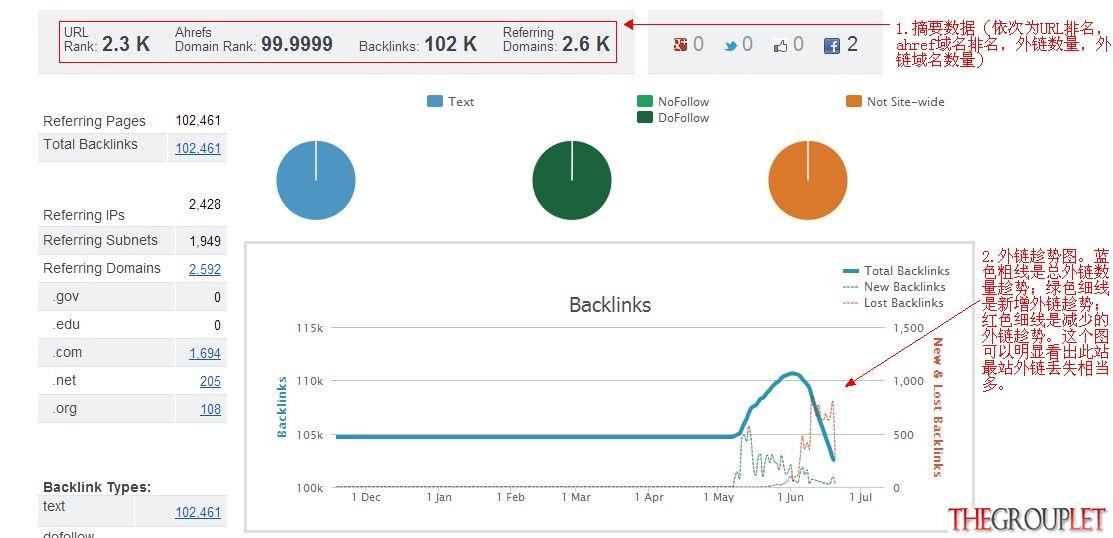1113x538 pixels.
Task: Click the .edu row label
Action: 66,324
